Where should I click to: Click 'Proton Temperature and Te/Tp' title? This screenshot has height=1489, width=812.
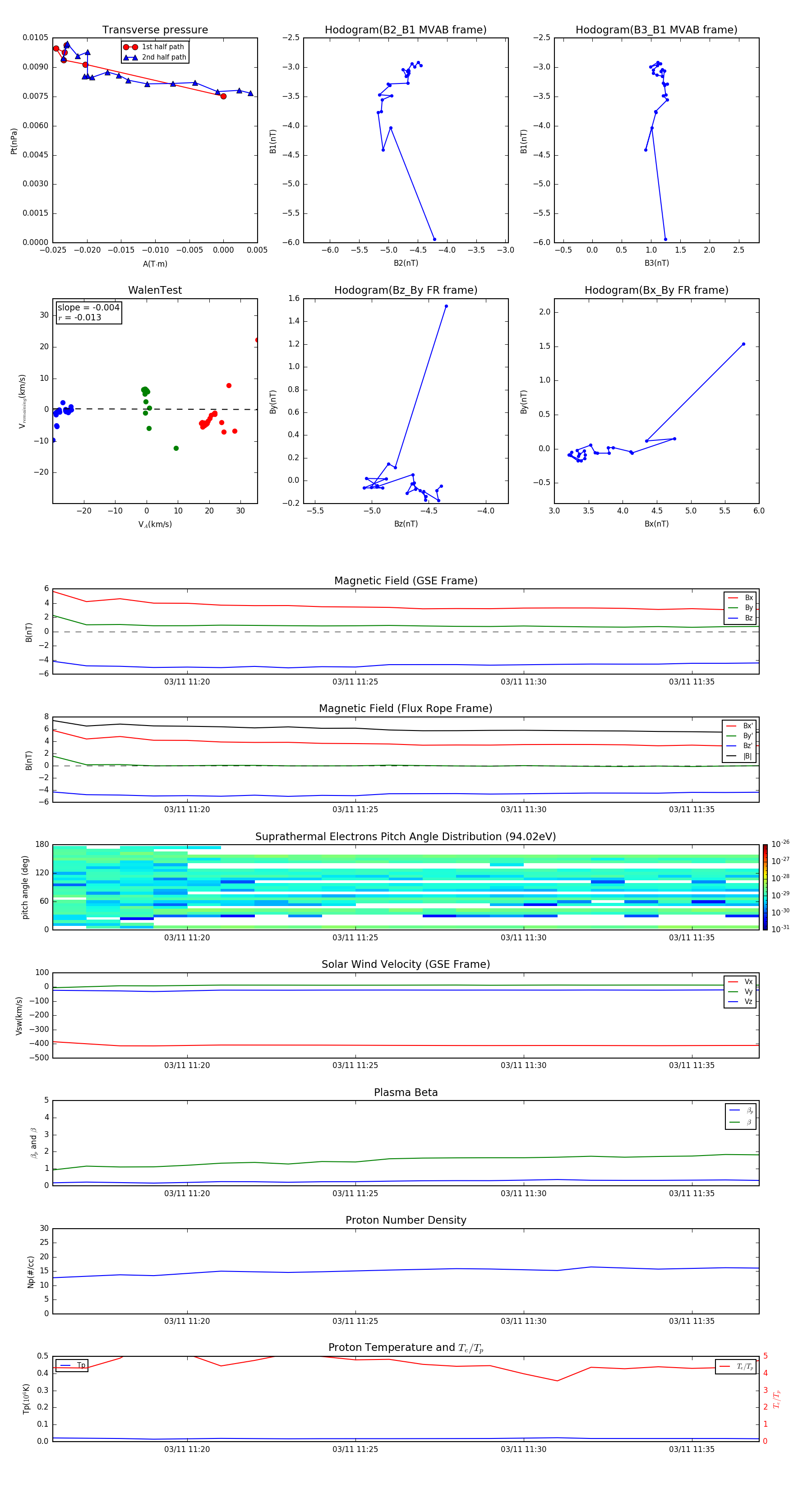point(406,1348)
